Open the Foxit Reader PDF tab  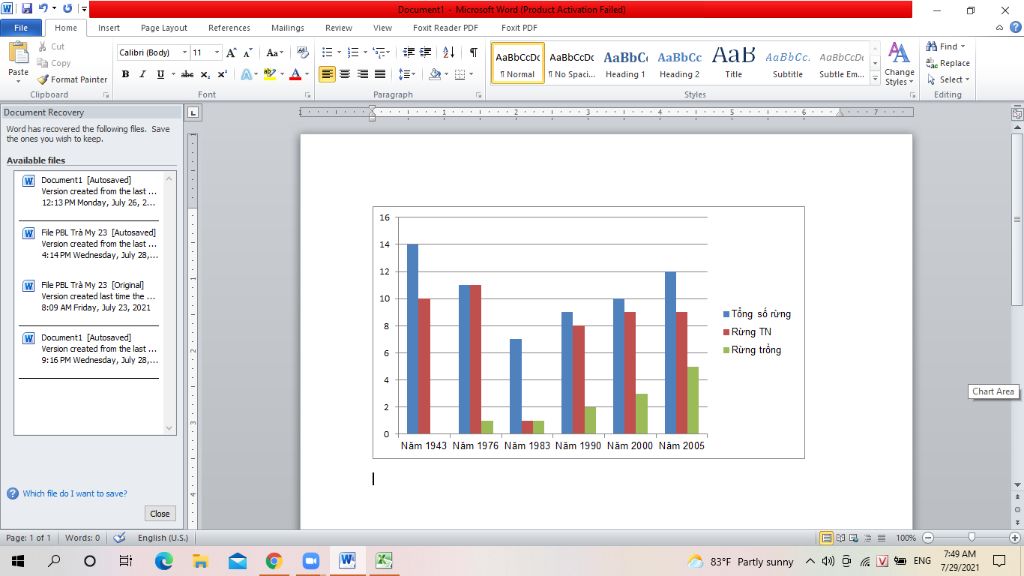click(445, 27)
